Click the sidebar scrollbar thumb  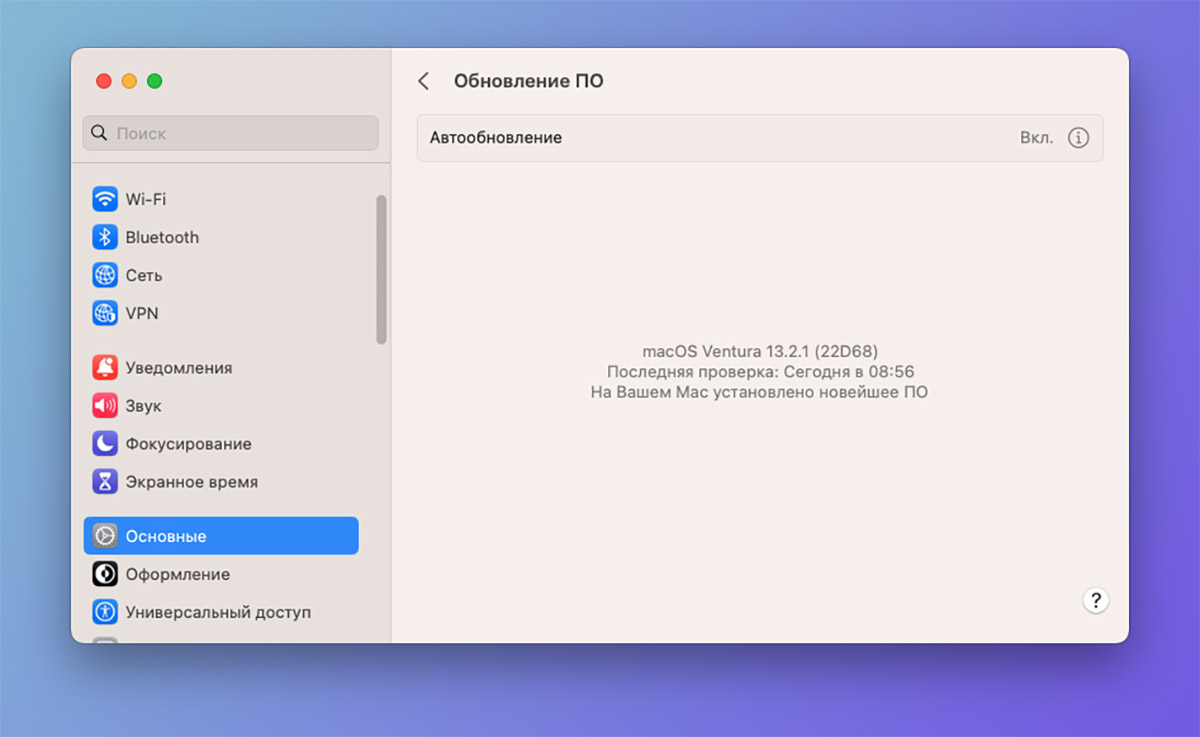[x=381, y=269]
